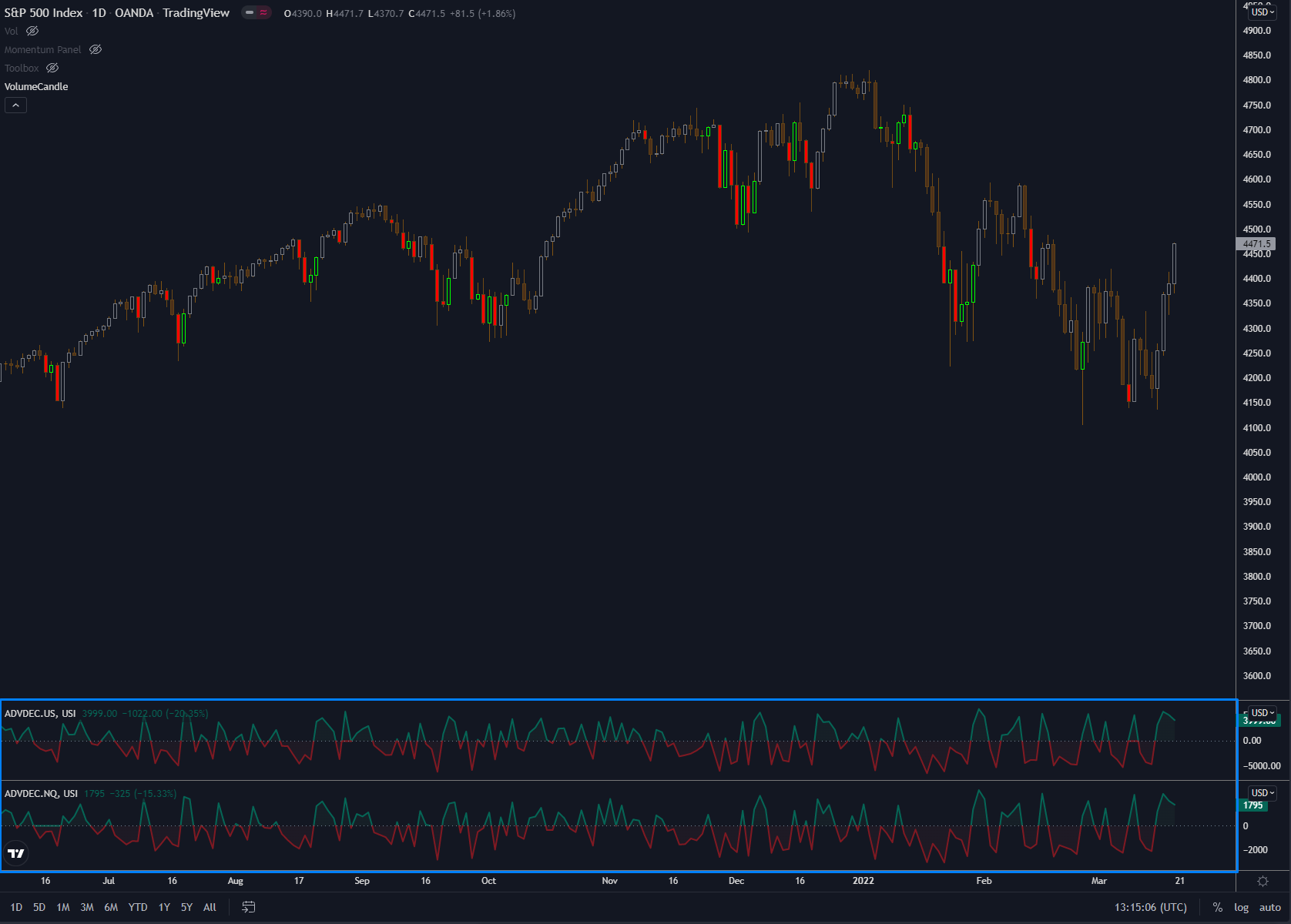The image size is (1291, 924).
Task: Open the chart settings gear icon
Action: [1262, 881]
